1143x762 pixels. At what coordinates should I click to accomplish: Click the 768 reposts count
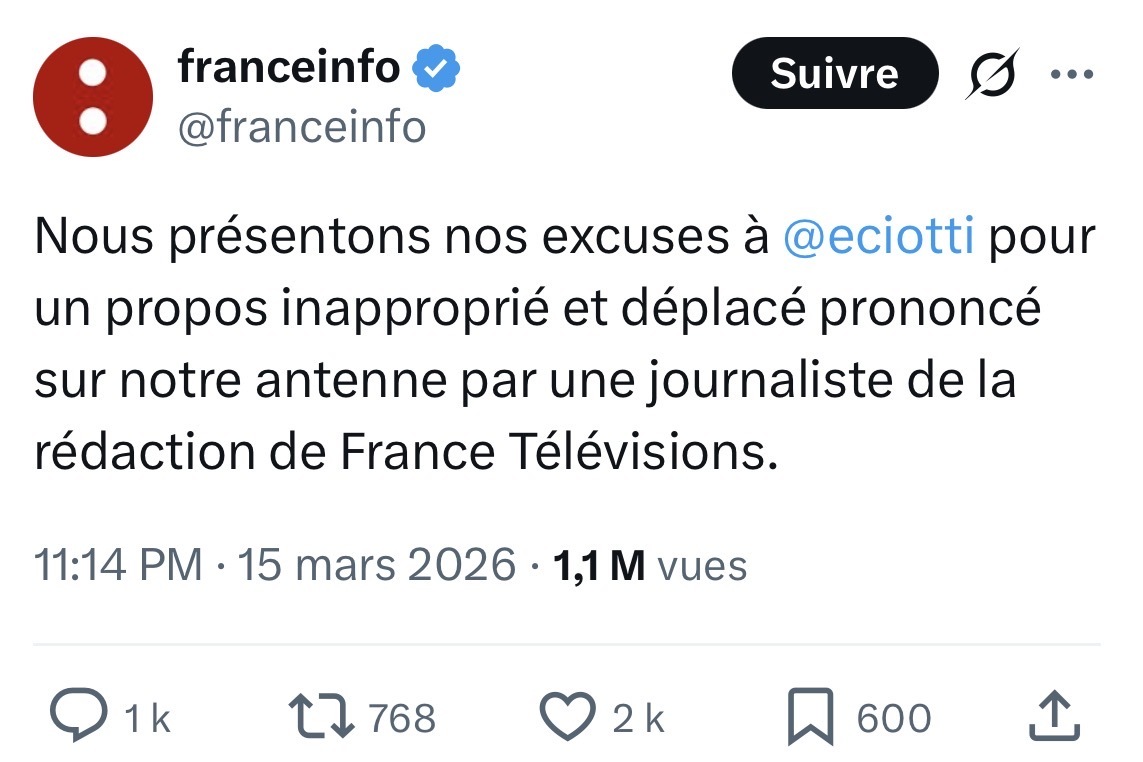pos(402,719)
